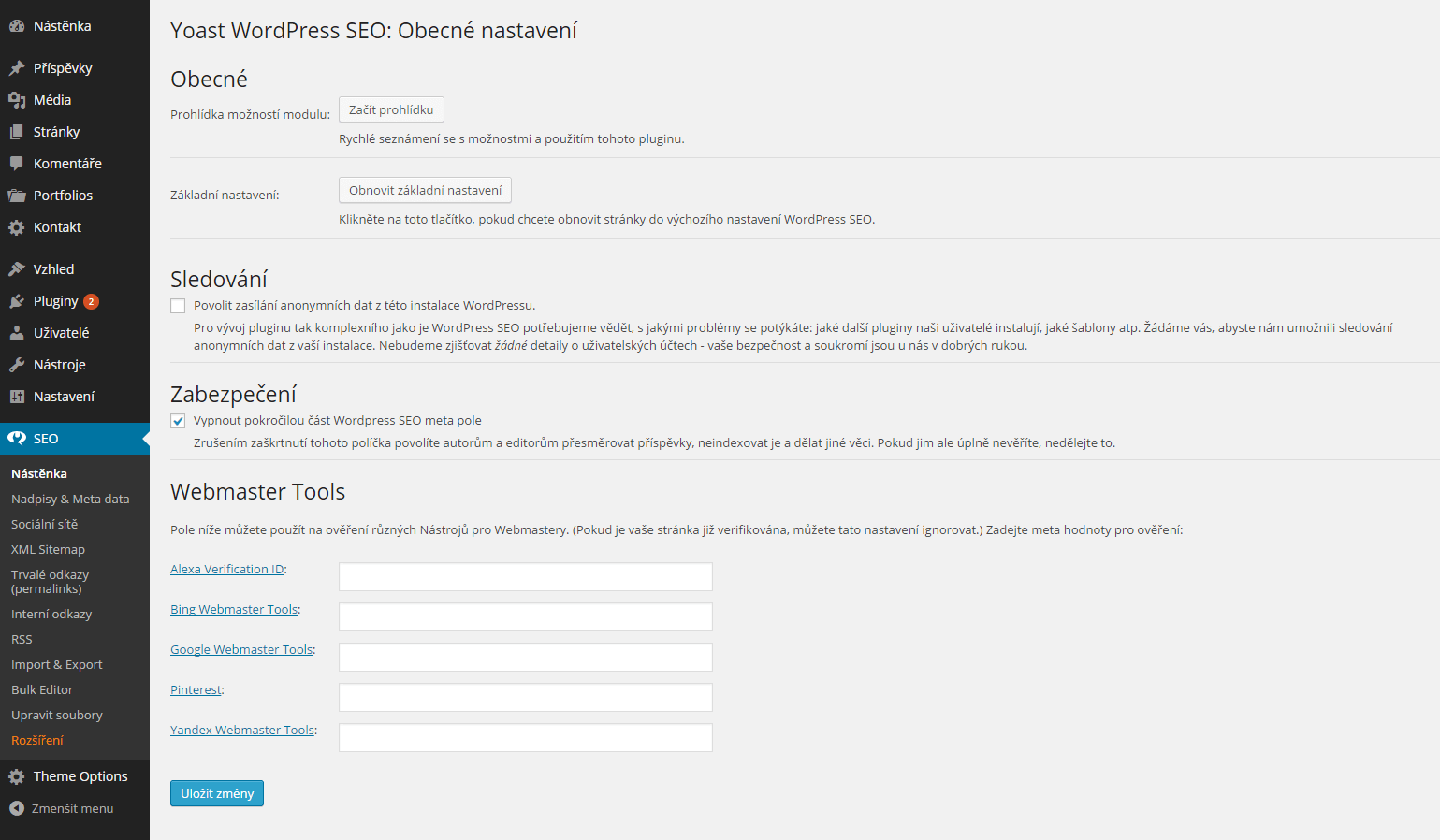The height and width of the screenshot is (840, 1440).
Task: Click the Média icon in sidebar
Action: click(x=17, y=100)
